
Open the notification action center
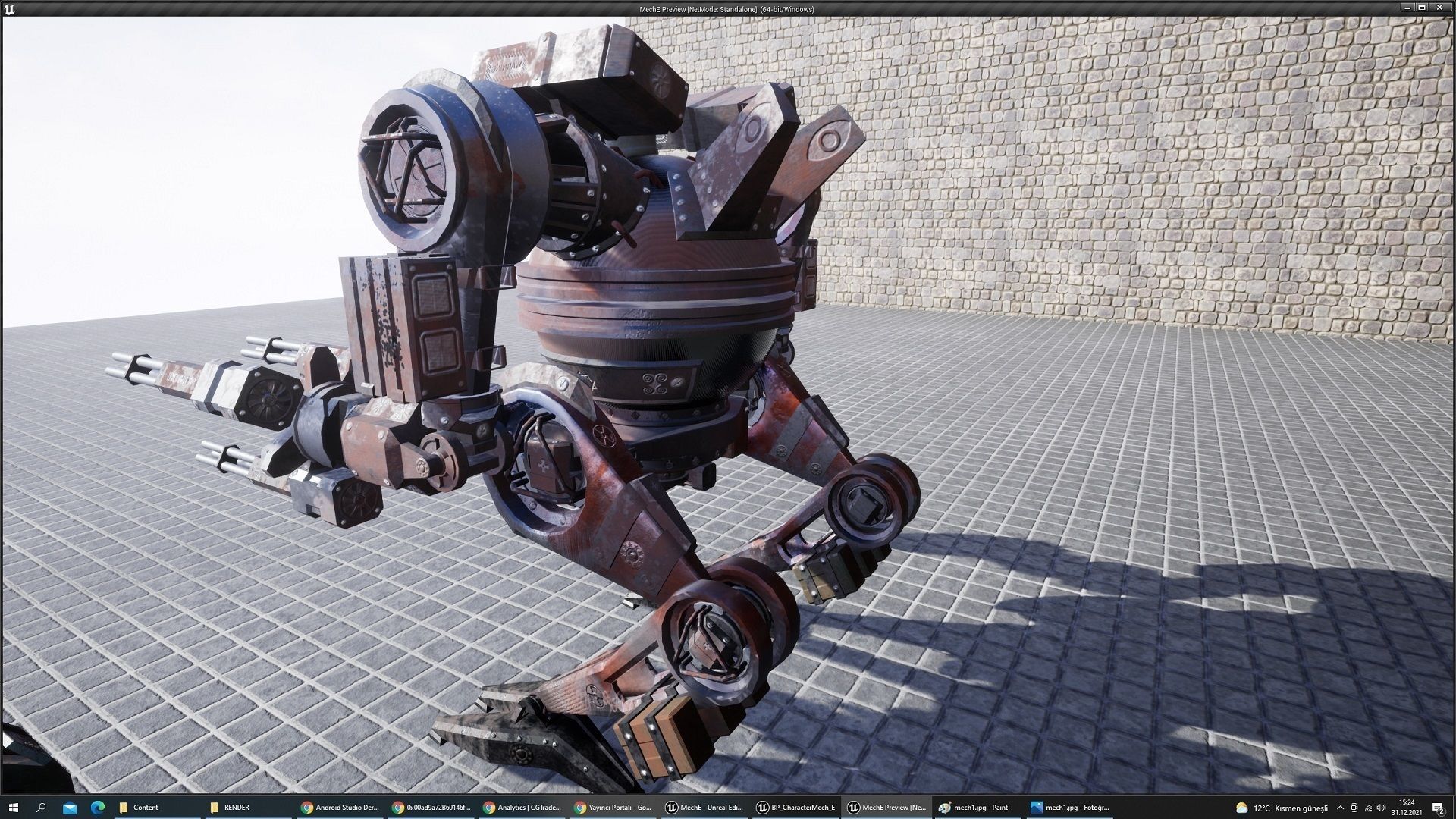point(1437,808)
